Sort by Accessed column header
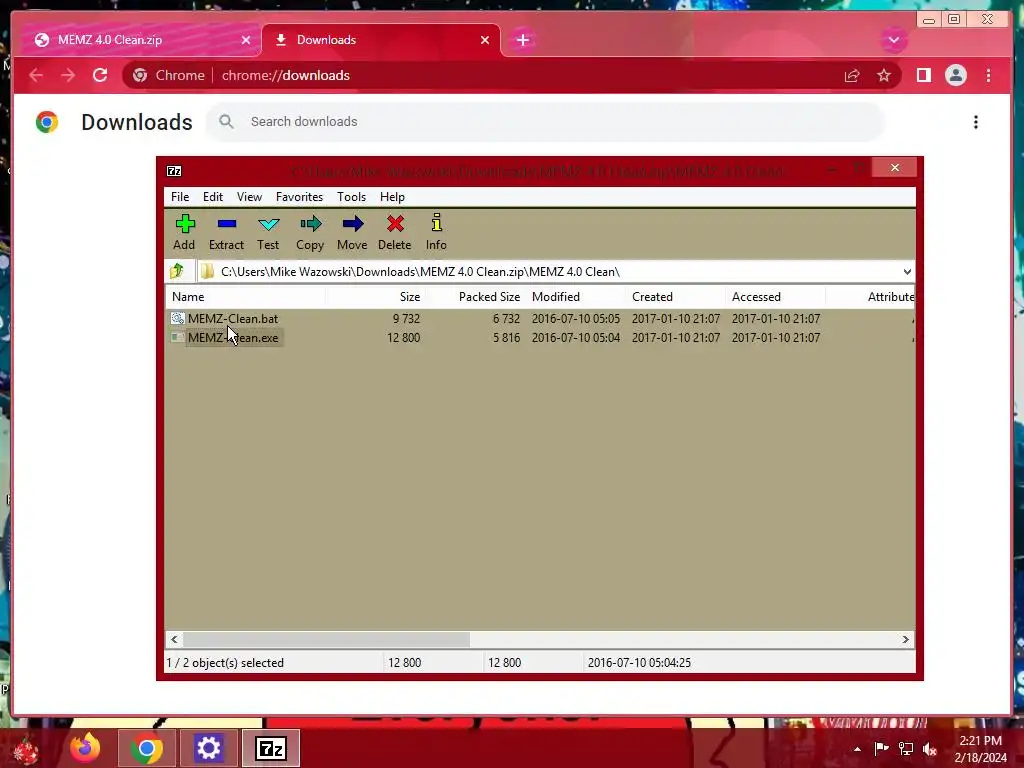Screen dimensions: 1024x768 click(x=775, y=296)
